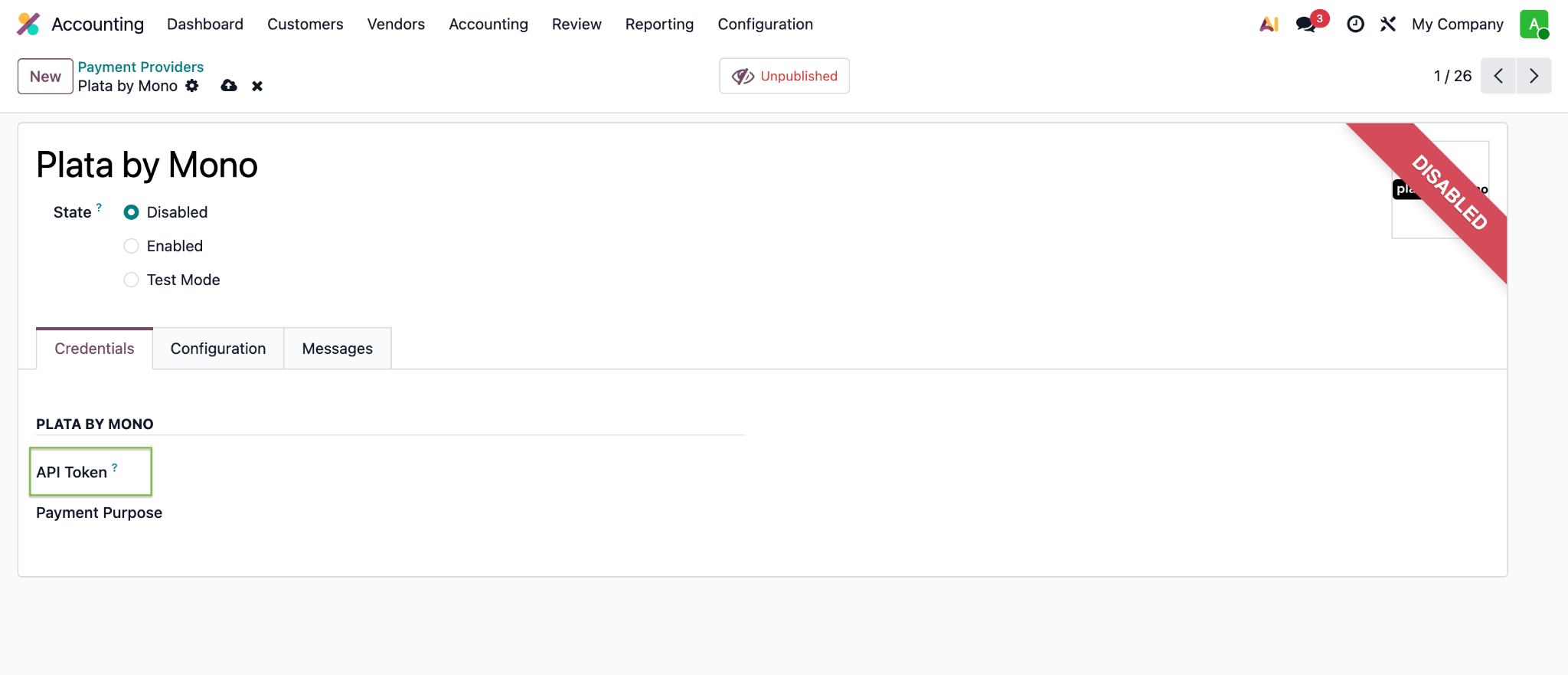The image size is (1568, 675).
Task: Open the Customers menu
Action: pos(305,25)
